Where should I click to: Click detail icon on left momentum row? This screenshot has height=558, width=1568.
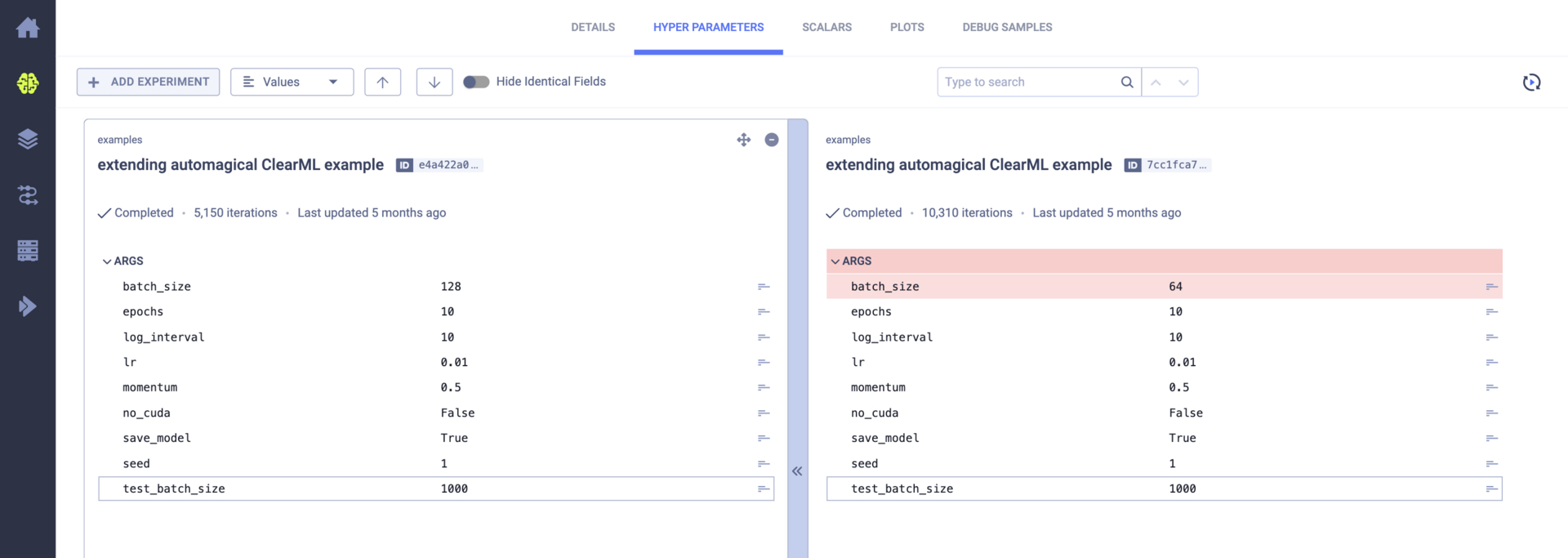764,388
